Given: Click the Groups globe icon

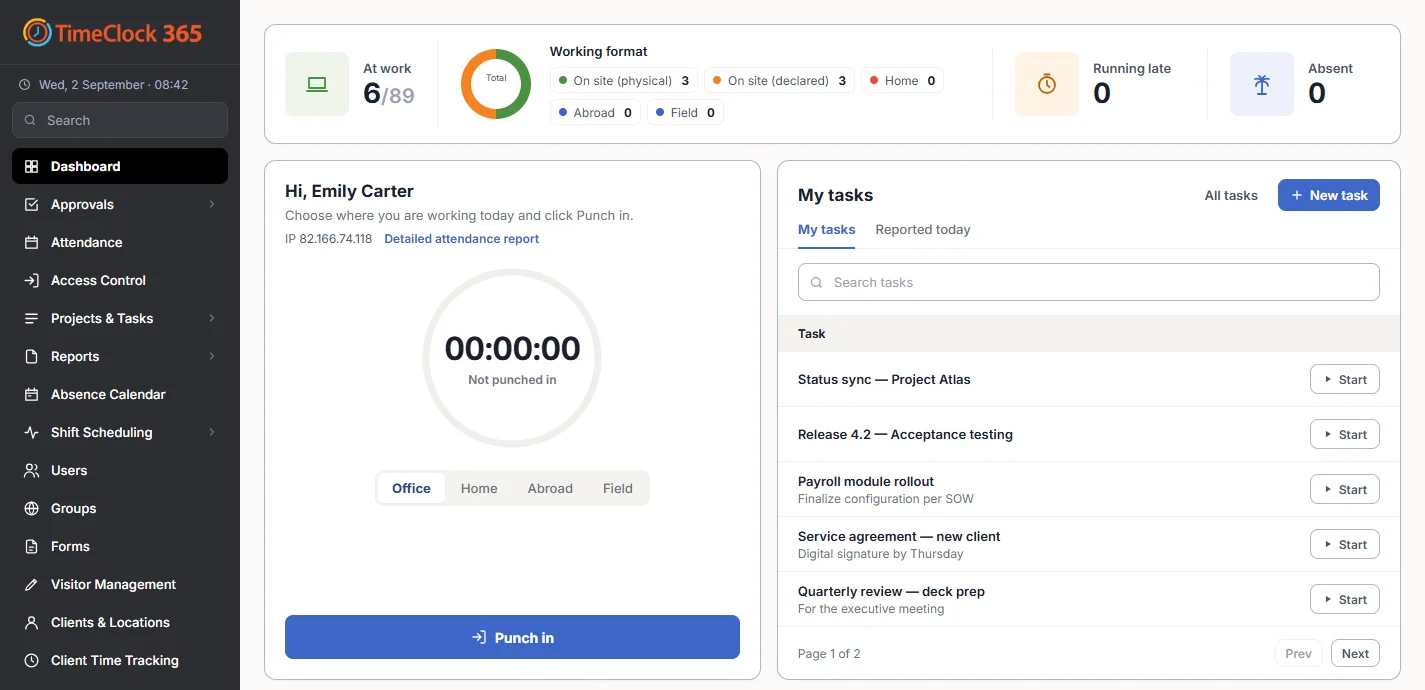Looking at the screenshot, I should pos(31,508).
